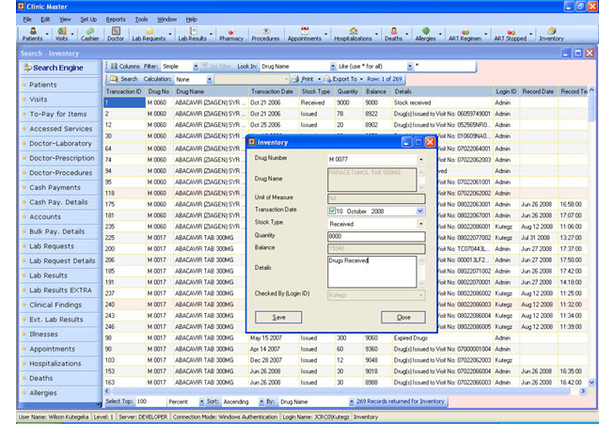Select Lab Results EXTRA in sidebar

tap(60, 290)
